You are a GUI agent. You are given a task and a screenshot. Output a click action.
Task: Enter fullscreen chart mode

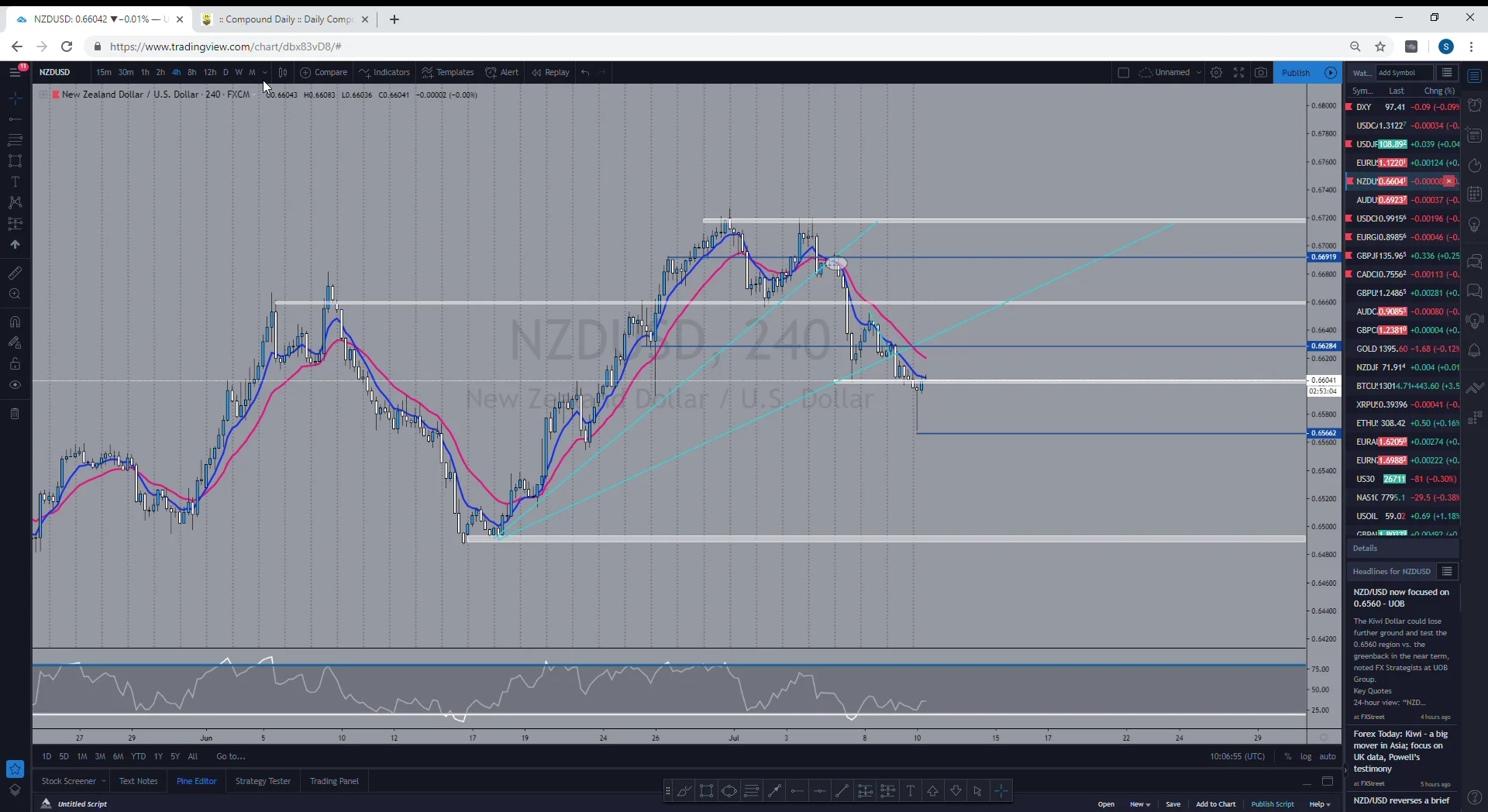(1239, 73)
